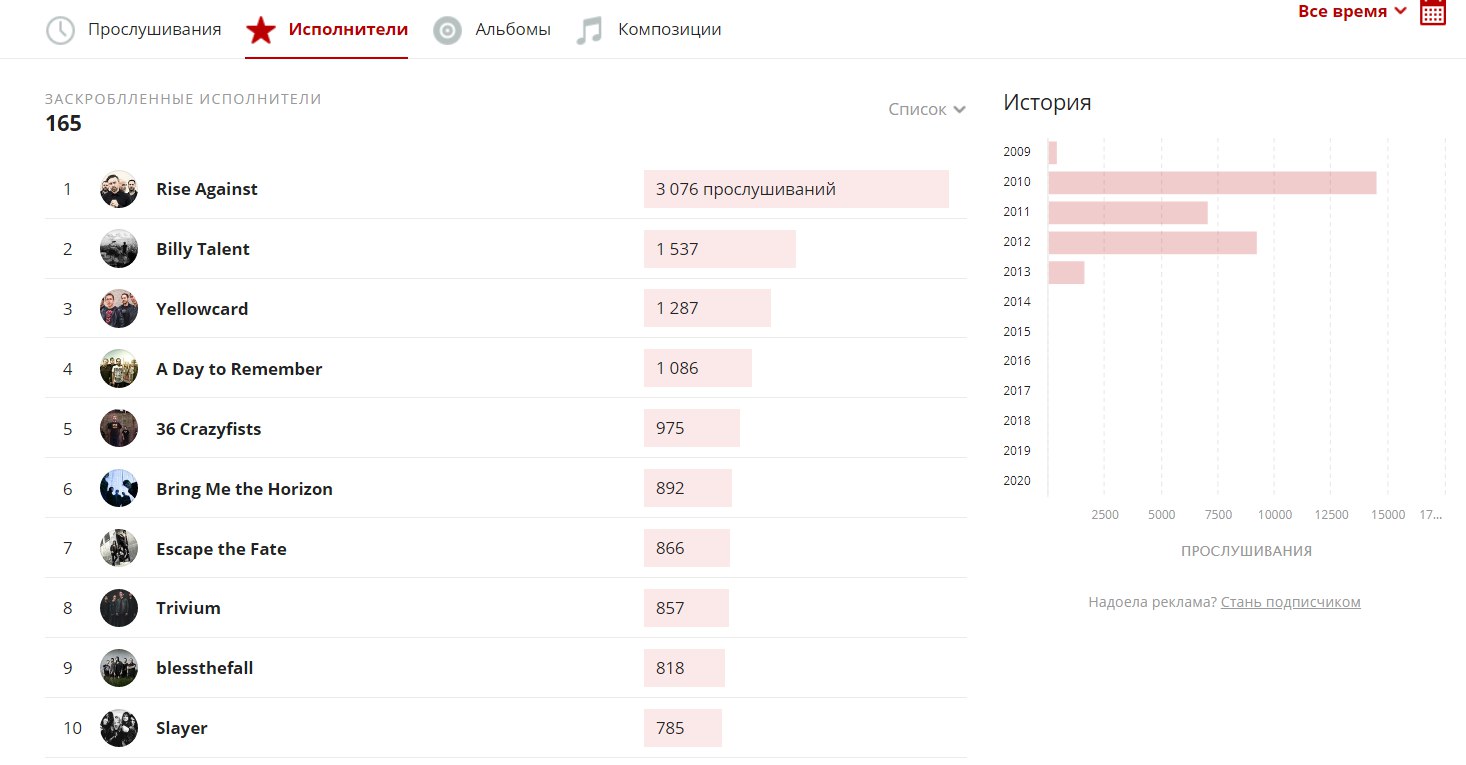Open the Slayer artist link
This screenshot has height=765, width=1466.
182,728
